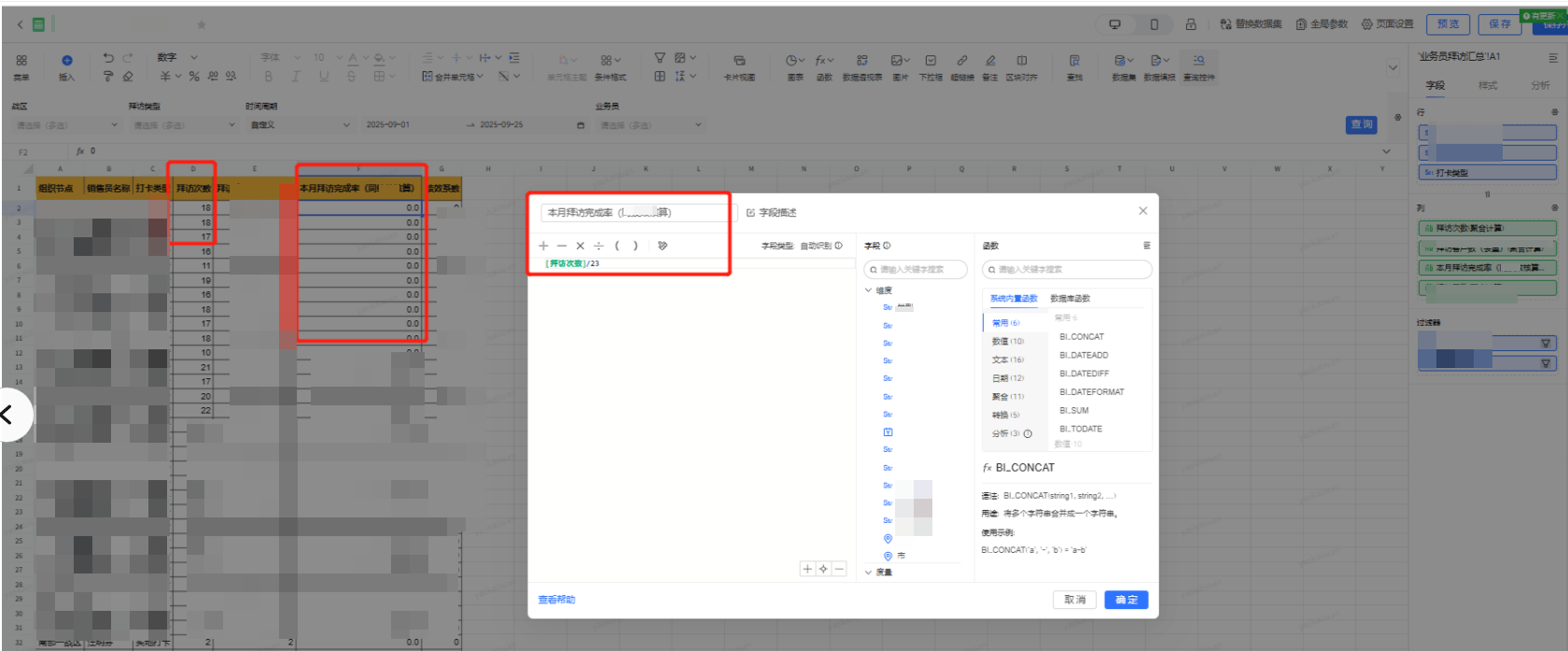
Task: Insert the multiply operator into the formula
Action: coord(580,247)
